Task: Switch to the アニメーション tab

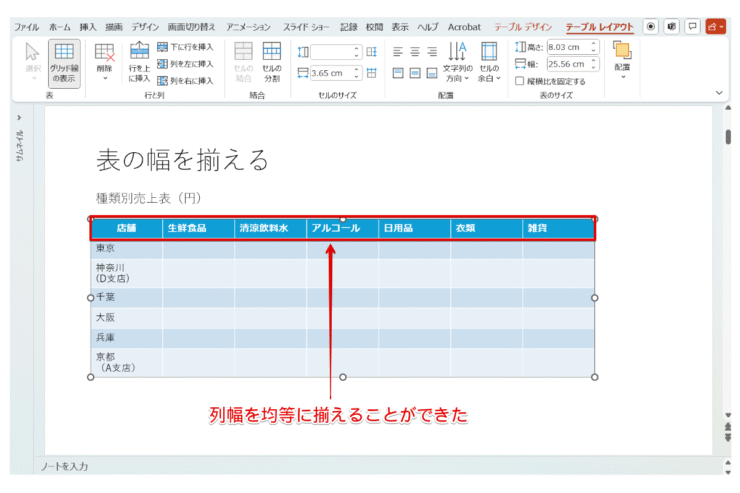Action: coord(248,27)
